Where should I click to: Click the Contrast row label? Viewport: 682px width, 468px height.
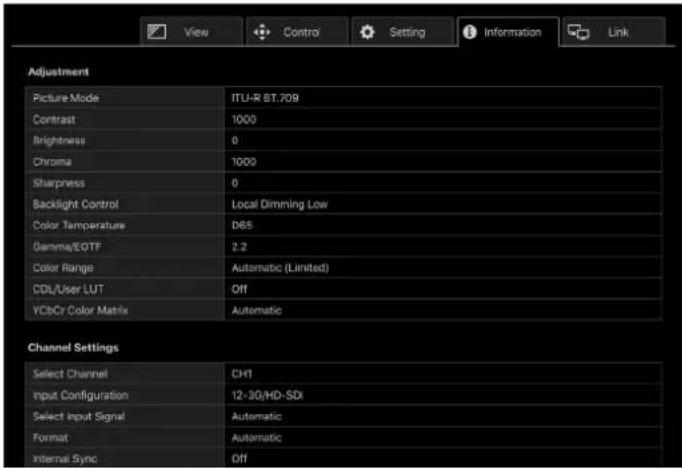pos(54,119)
